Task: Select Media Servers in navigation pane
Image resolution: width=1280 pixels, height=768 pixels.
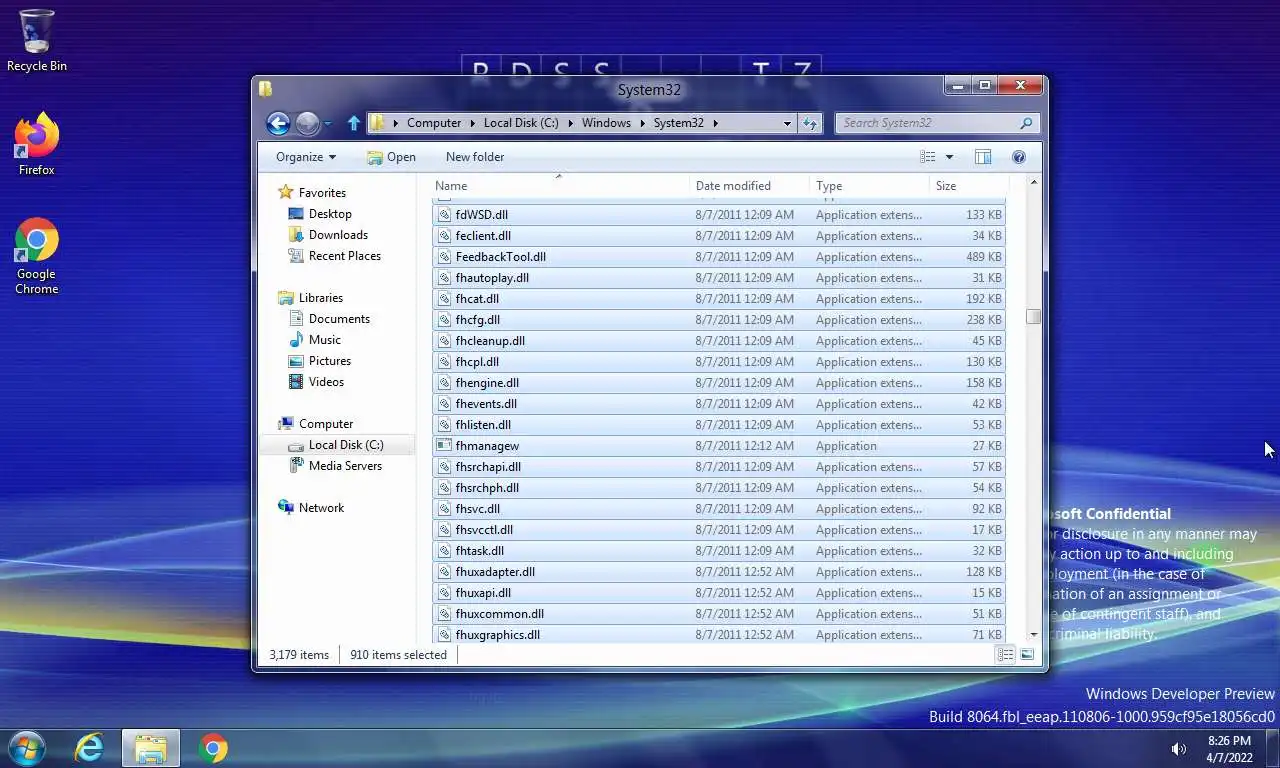Action: point(345,466)
